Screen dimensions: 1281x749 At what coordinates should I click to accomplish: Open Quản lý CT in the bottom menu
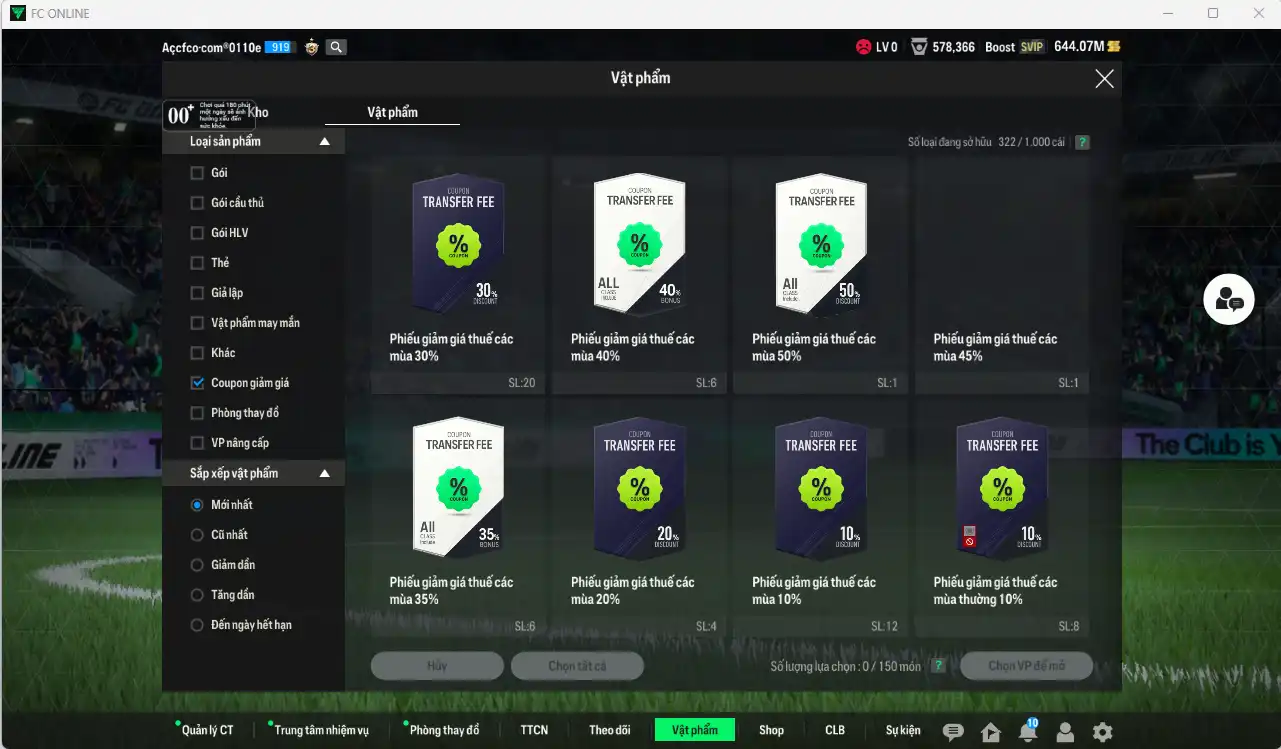[x=207, y=730]
